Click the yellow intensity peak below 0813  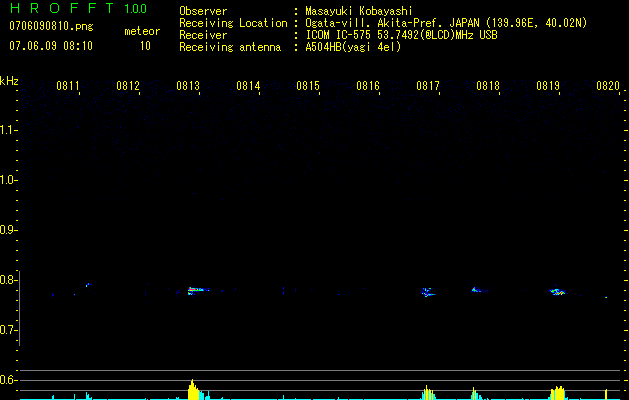click(193, 390)
